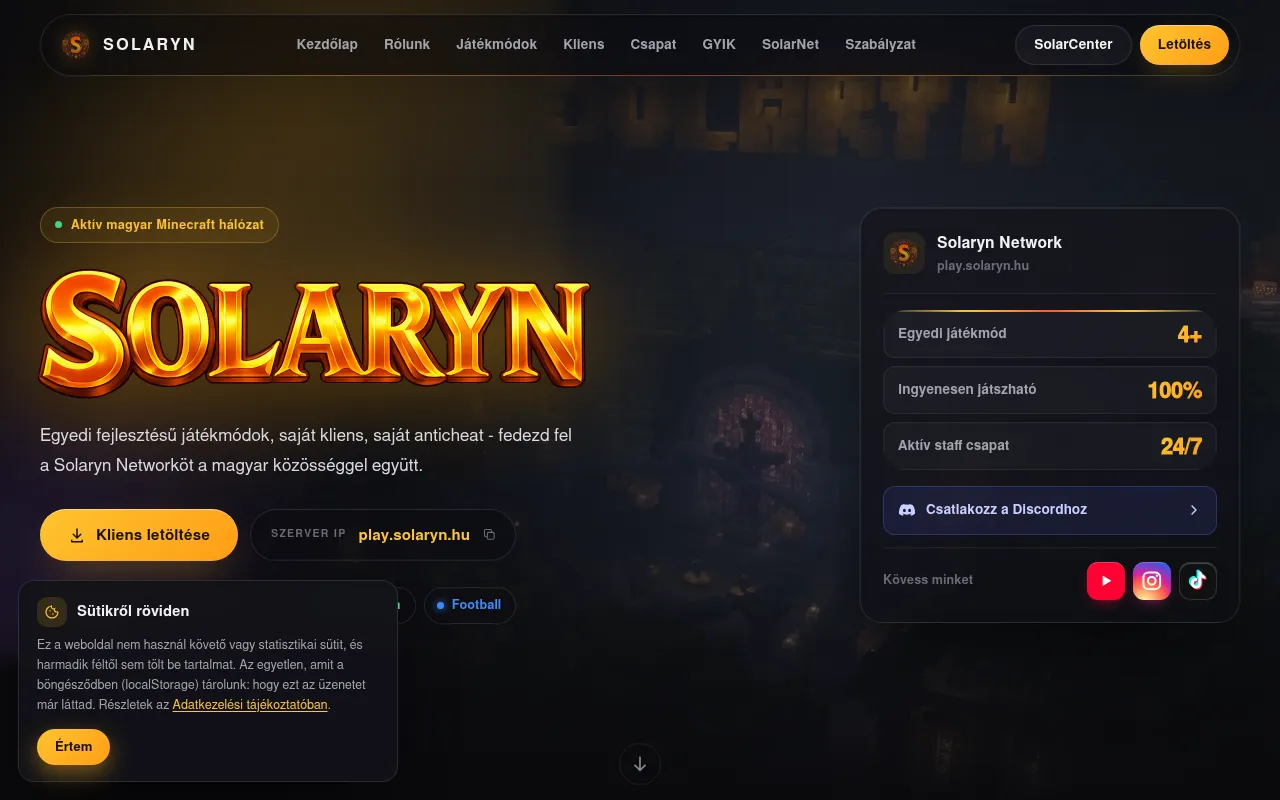Click the Aktív staff csapat stat row

point(1050,446)
